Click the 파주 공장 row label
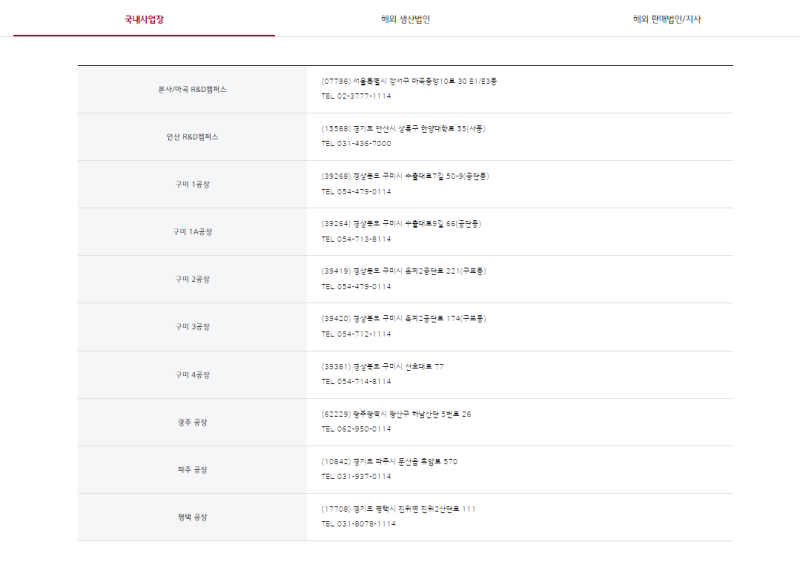This screenshot has width=800, height=562. (192, 469)
